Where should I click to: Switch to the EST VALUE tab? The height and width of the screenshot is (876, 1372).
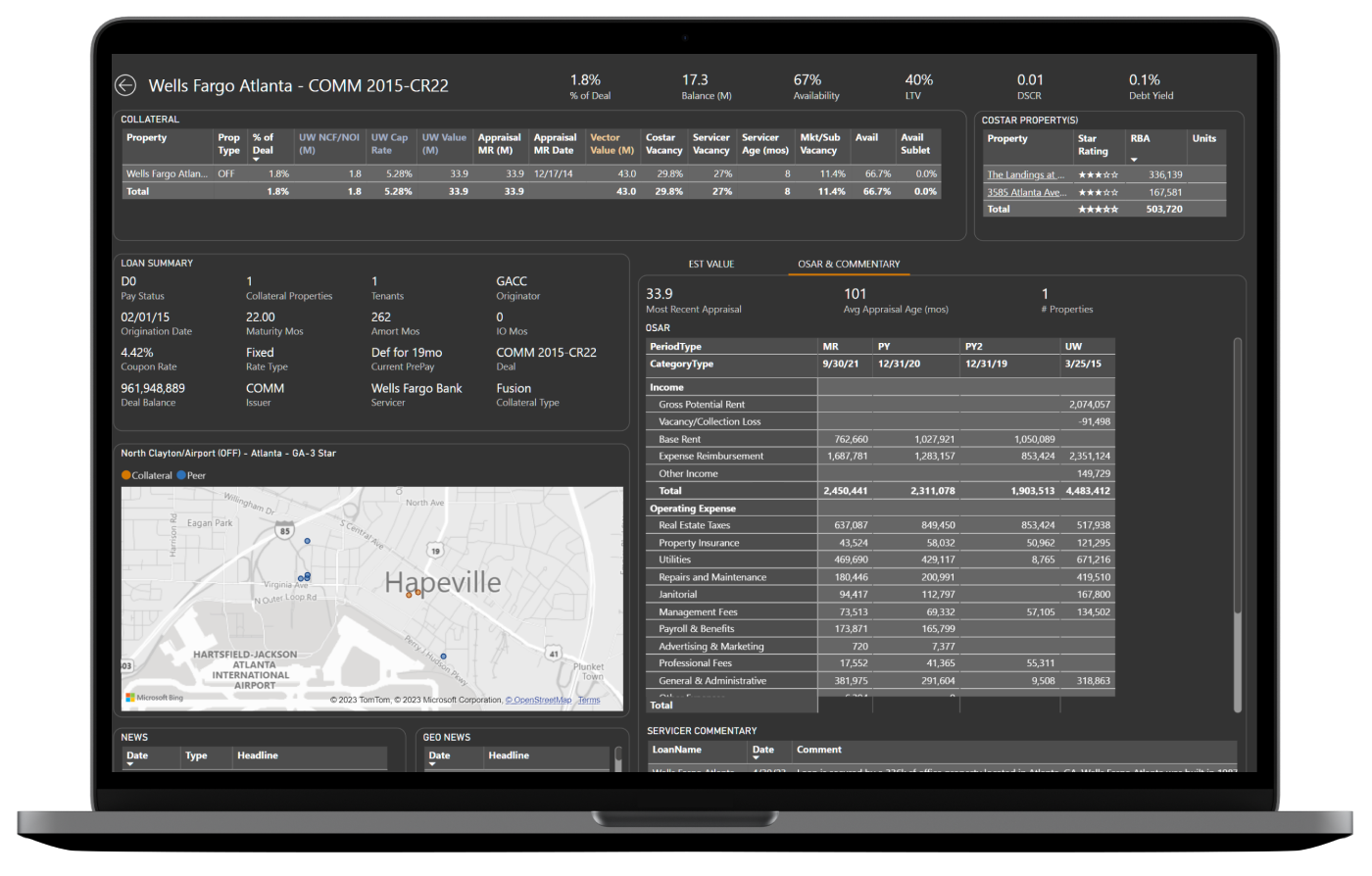pos(710,264)
